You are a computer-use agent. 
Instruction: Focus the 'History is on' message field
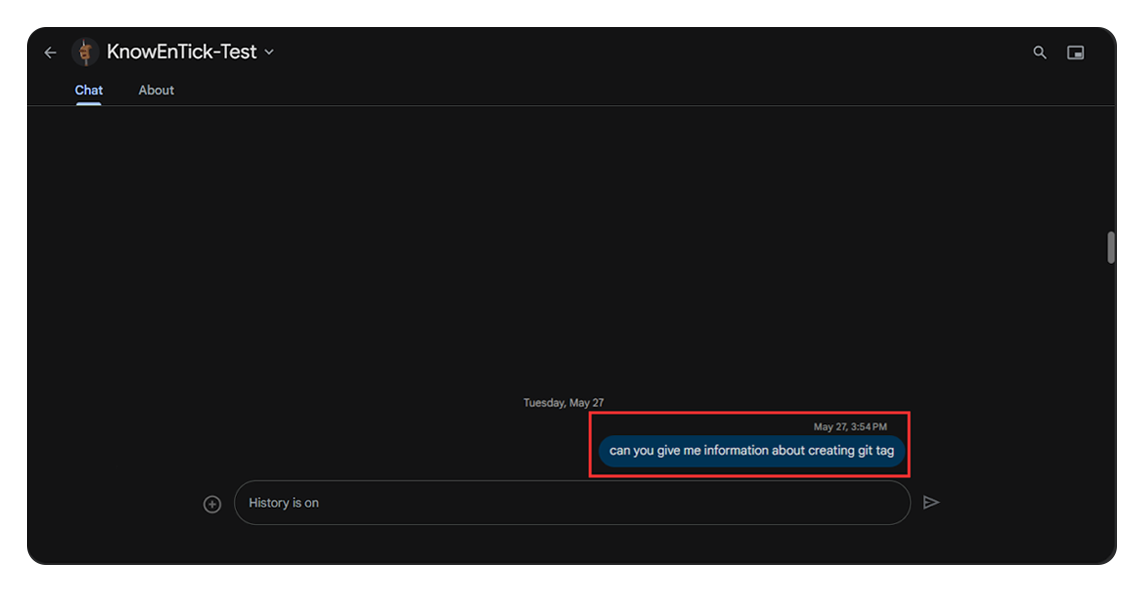(570, 503)
